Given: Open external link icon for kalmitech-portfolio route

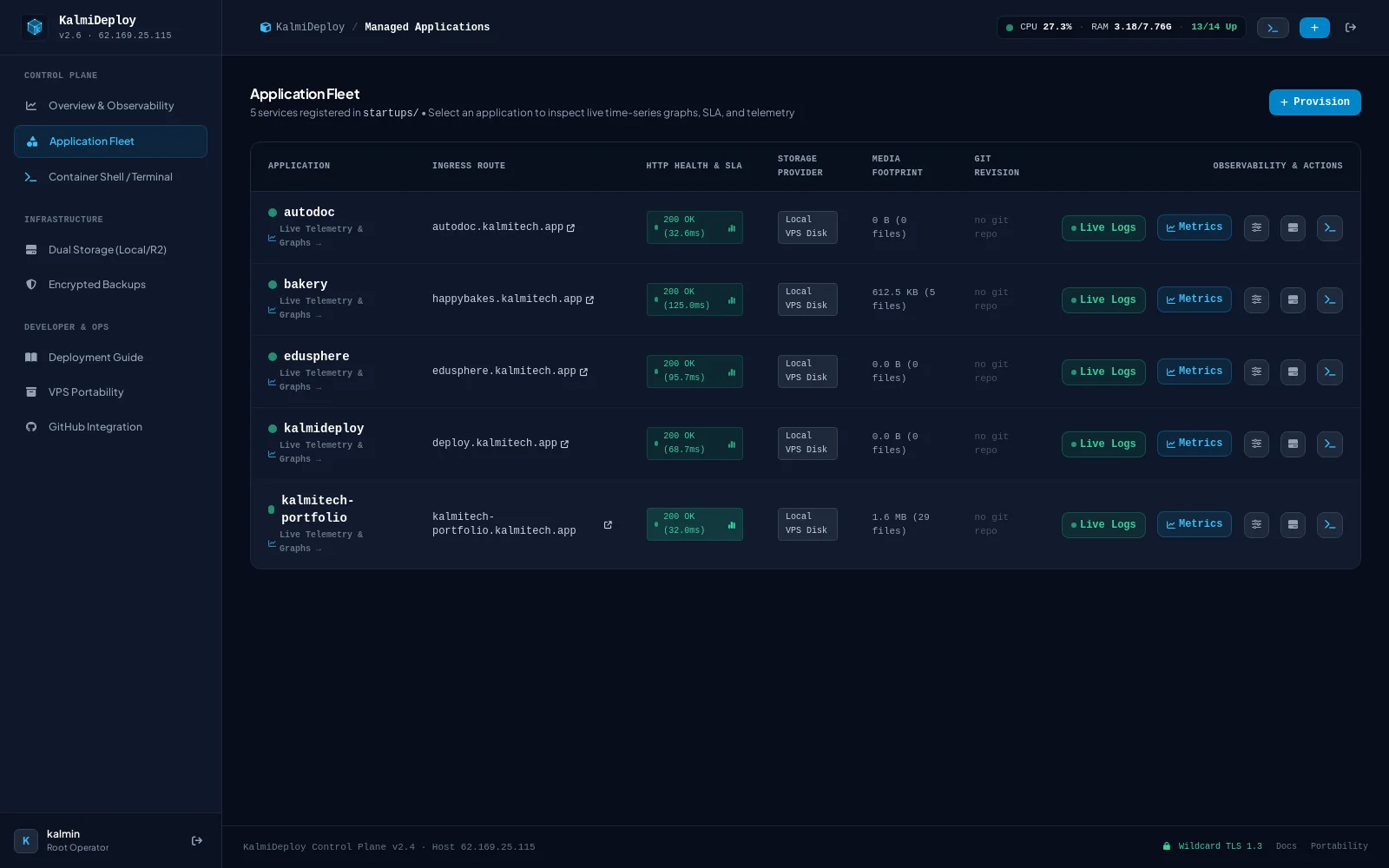Looking at the screenshot, I should 608,524.
